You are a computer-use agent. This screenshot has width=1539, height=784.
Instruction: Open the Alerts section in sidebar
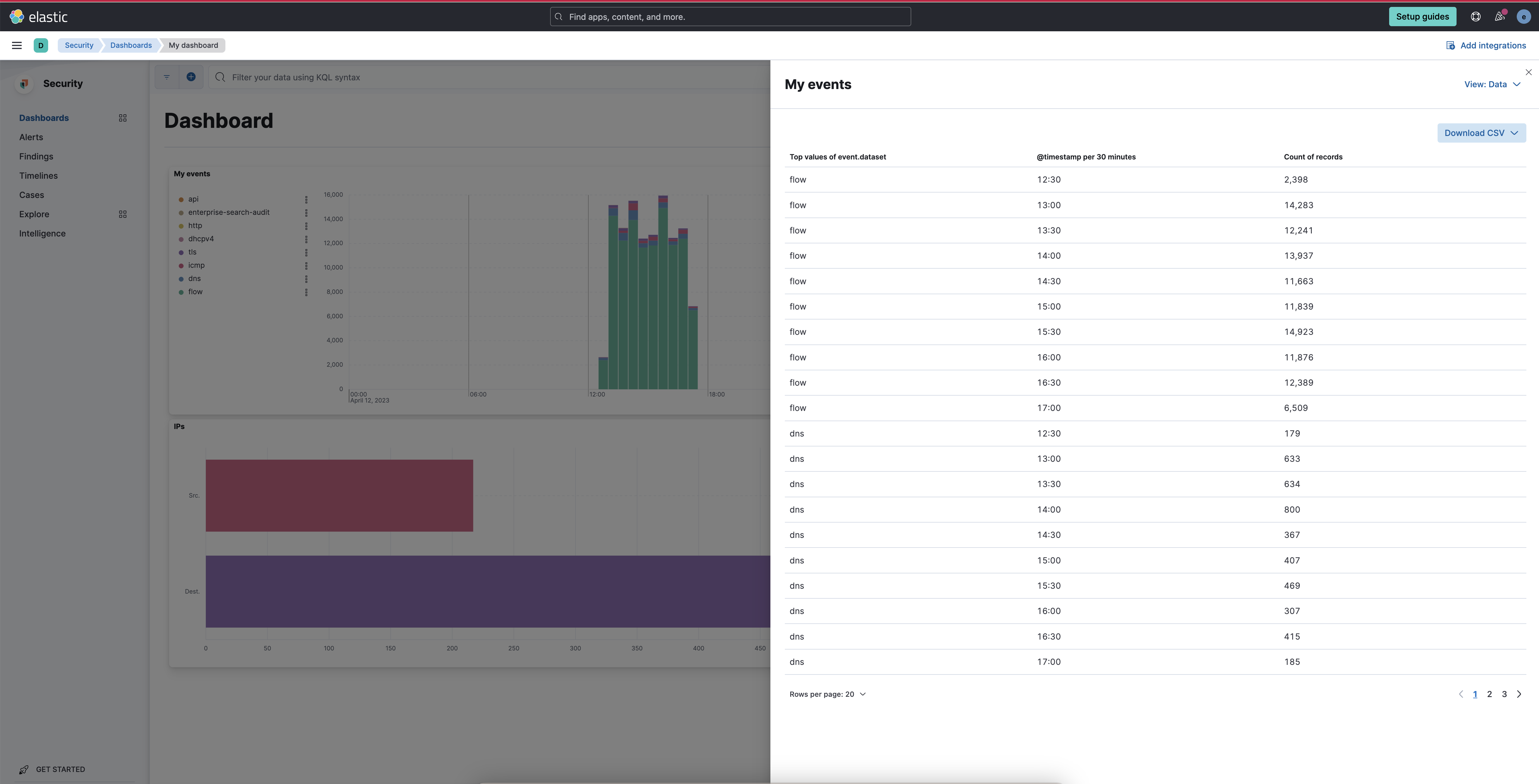(31, 137)
